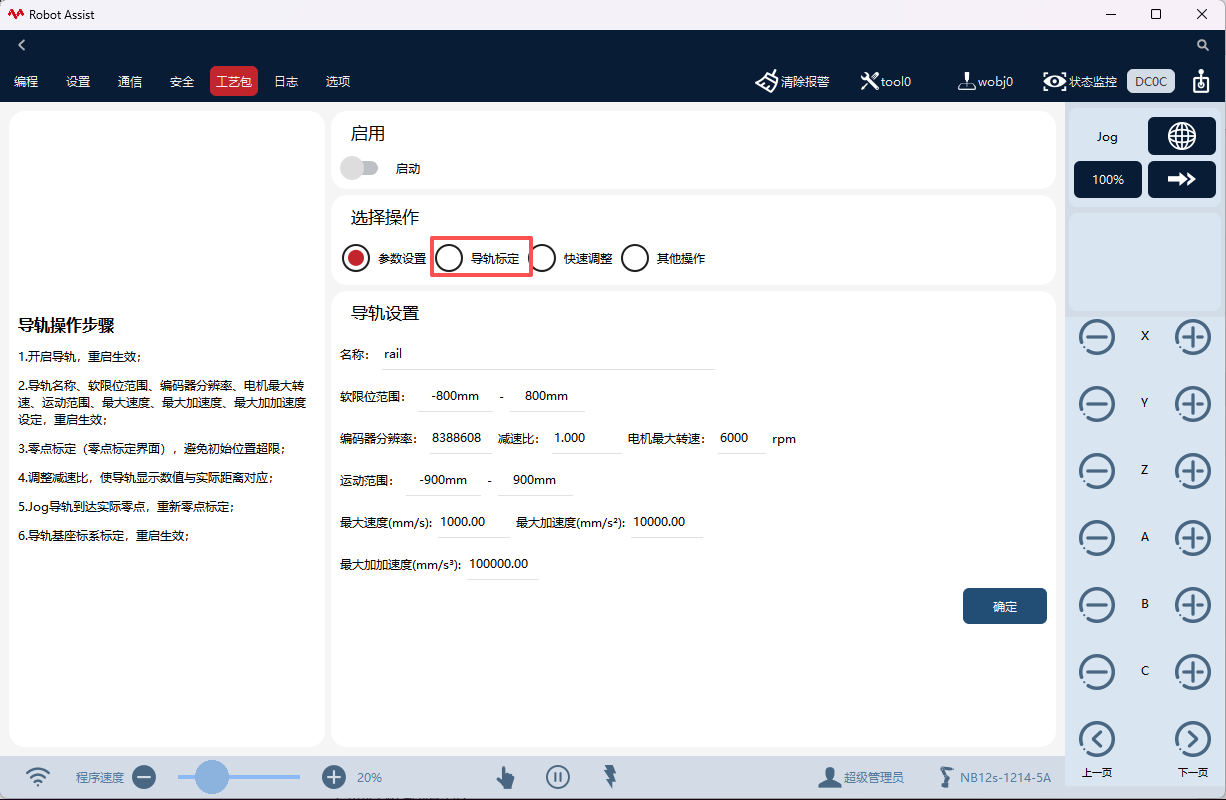Click the 确定 confirm button
1226x800 pixels.
coord(1004,606)
